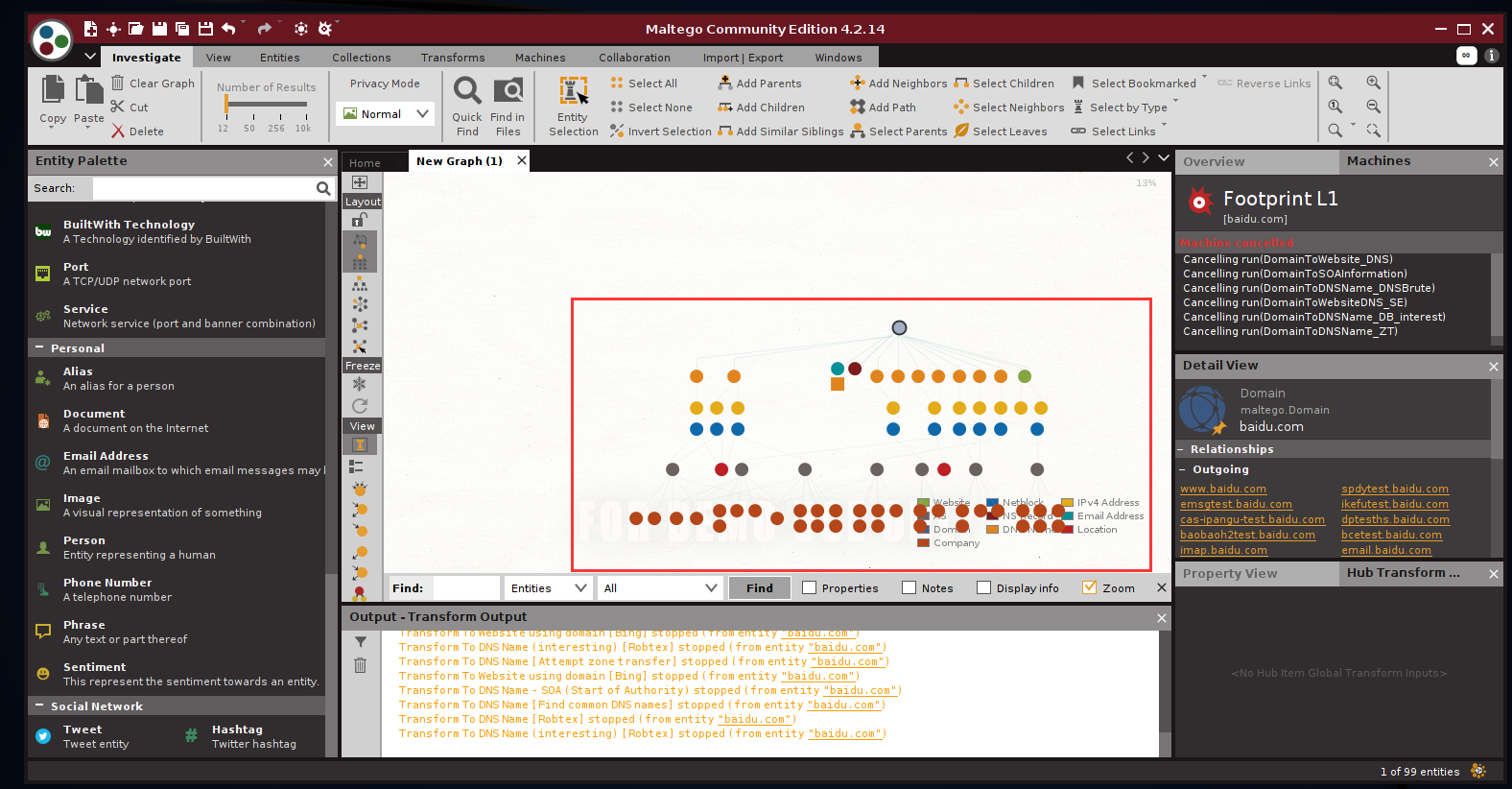Switch to the Home graph tab

[365, 162]
